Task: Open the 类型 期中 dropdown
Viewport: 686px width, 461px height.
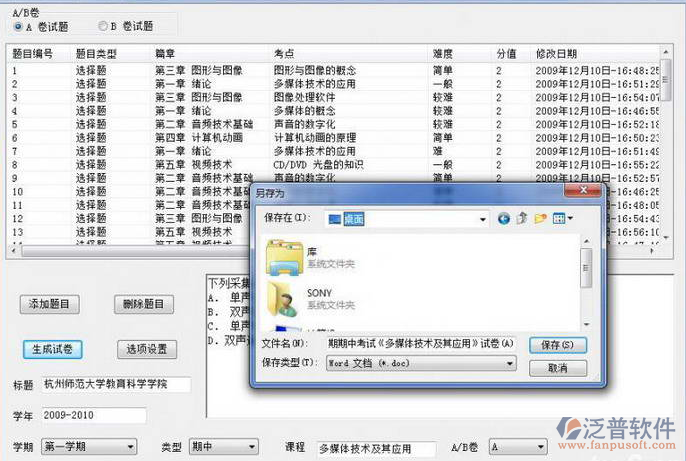Action: click(252, 447)
